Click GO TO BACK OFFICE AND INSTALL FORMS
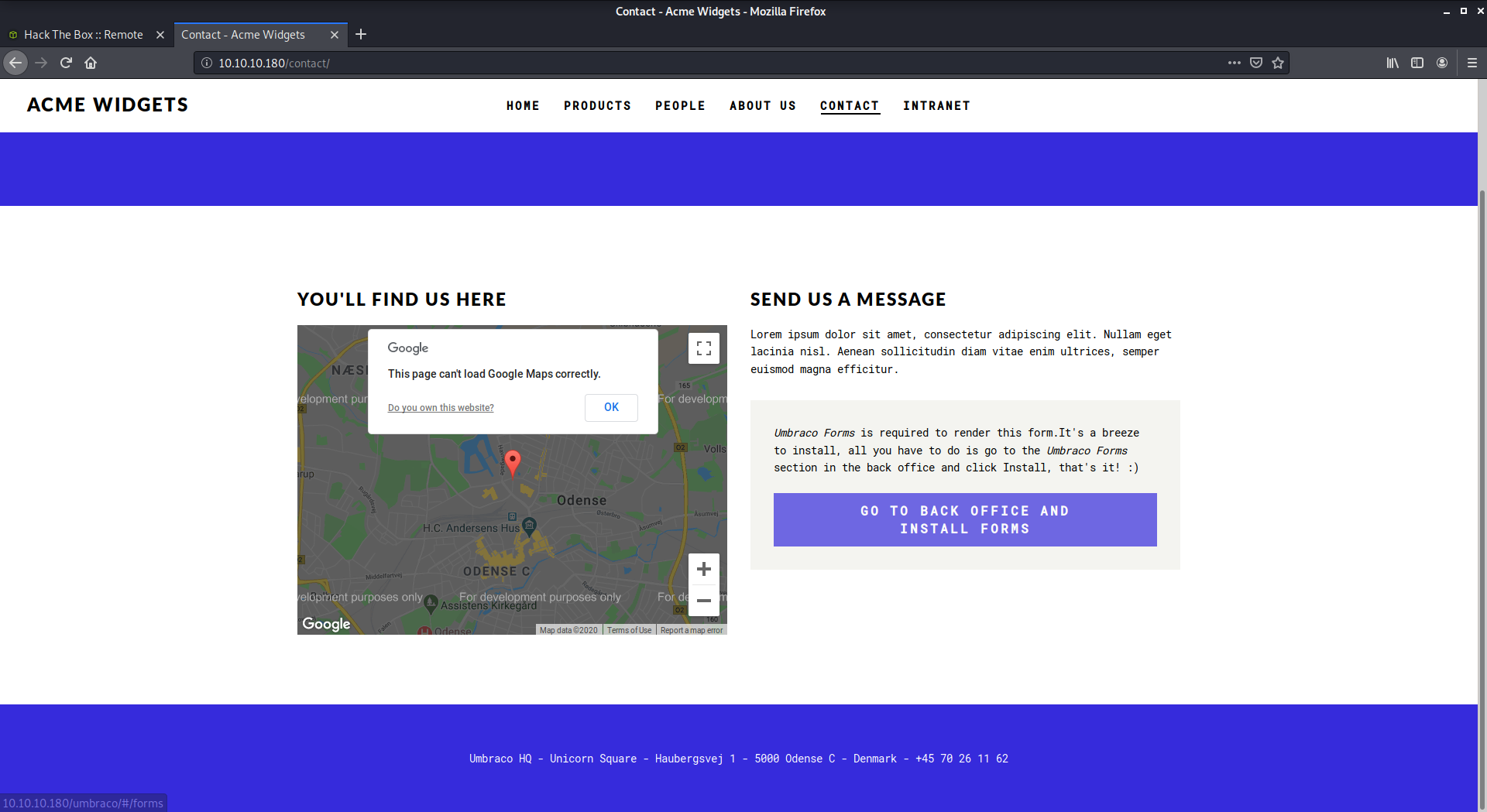 click(x=964, y=519)
